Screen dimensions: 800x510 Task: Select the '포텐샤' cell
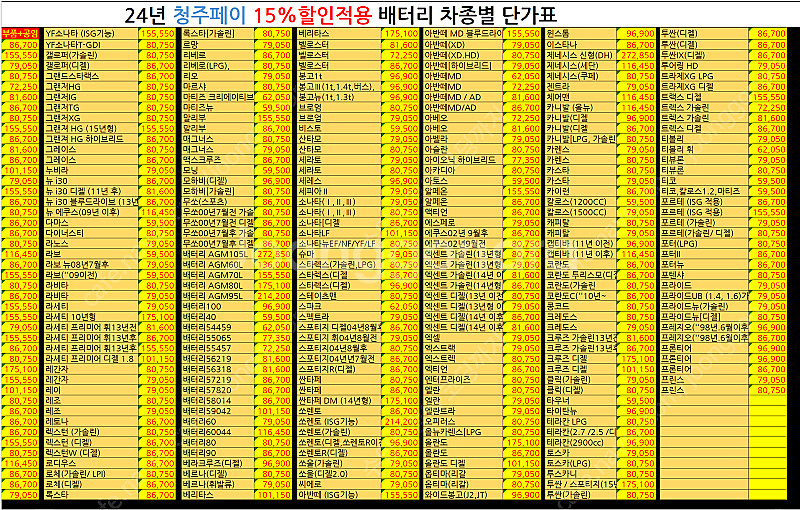pos(704,275)
